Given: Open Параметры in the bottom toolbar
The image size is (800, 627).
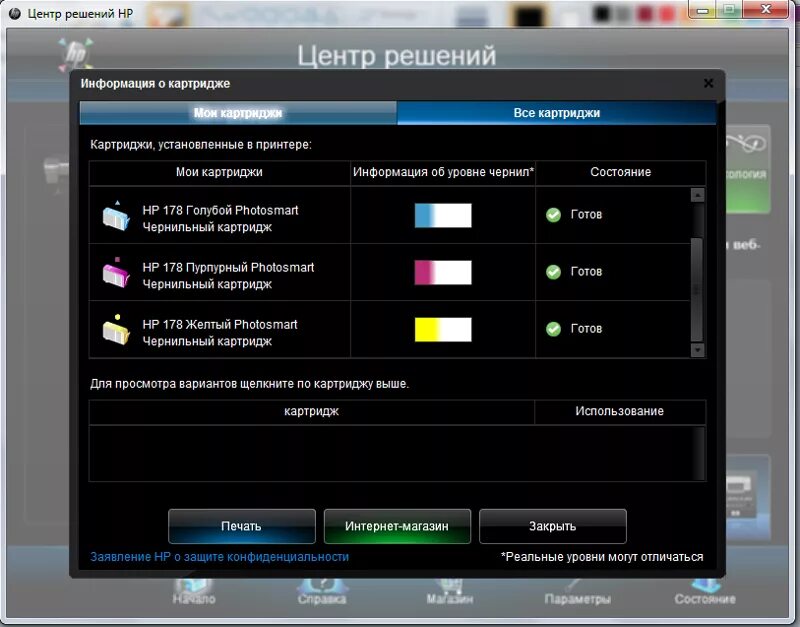Looking at the screenshot, I should pyautogui.click(x=577, y=592).
